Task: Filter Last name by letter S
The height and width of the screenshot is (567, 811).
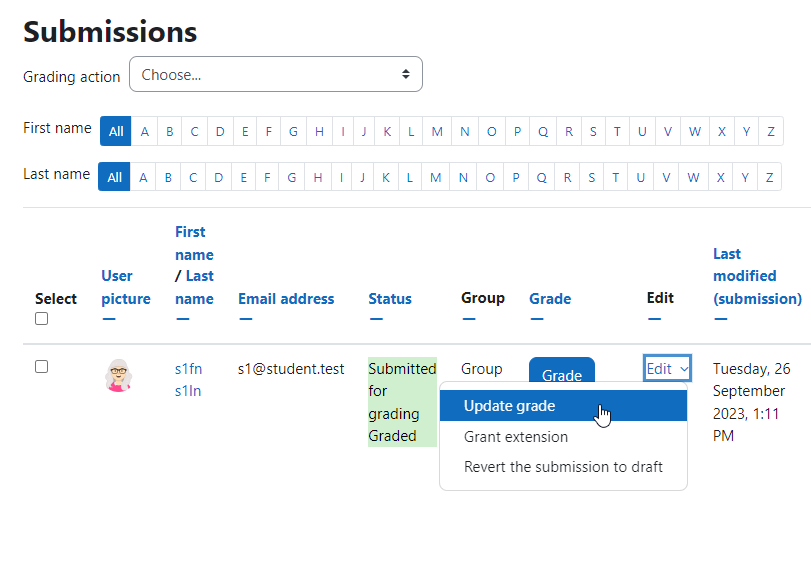Action: [592, 177]
